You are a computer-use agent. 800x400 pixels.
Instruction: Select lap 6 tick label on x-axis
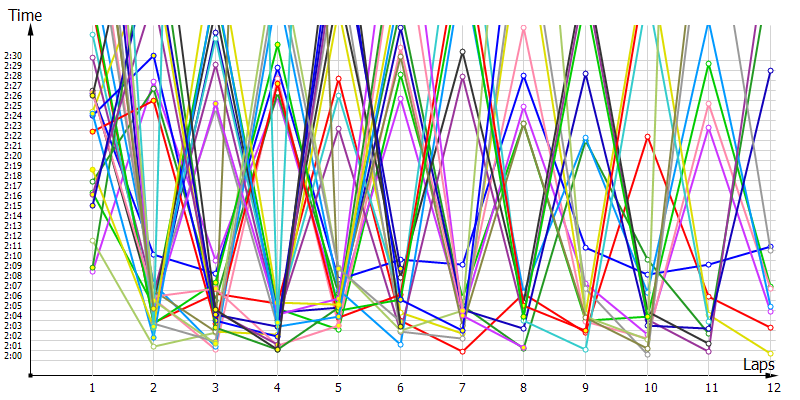tap(400, 386)
